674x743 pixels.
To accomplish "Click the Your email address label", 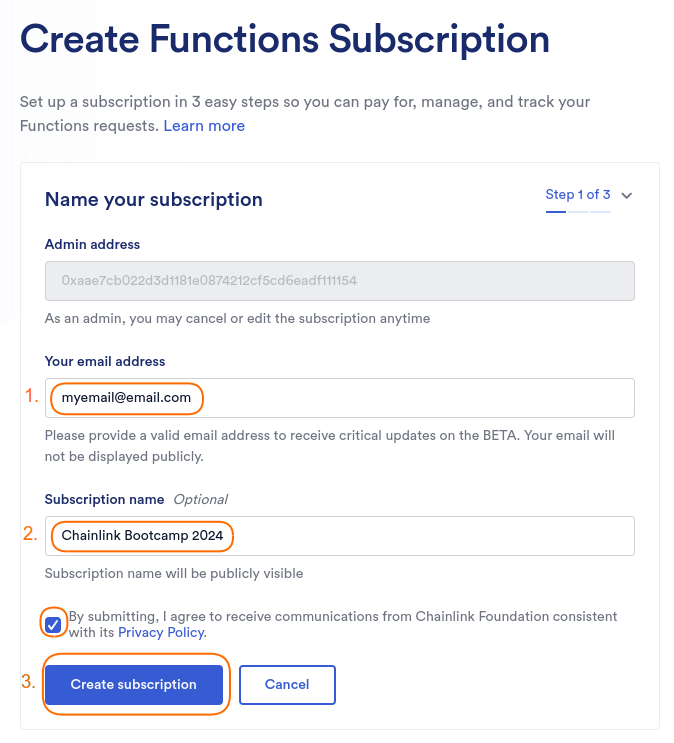I will click(x=105, y=362).
